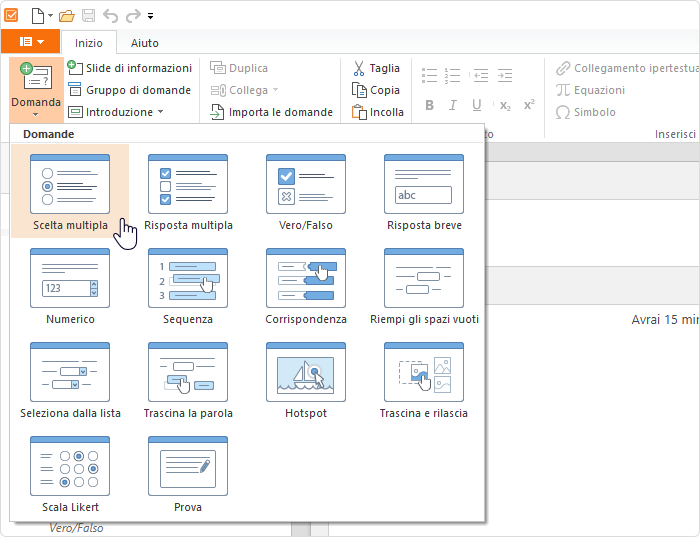
Task: Insert a bulleted list
Action: click(x=429, y=75)
